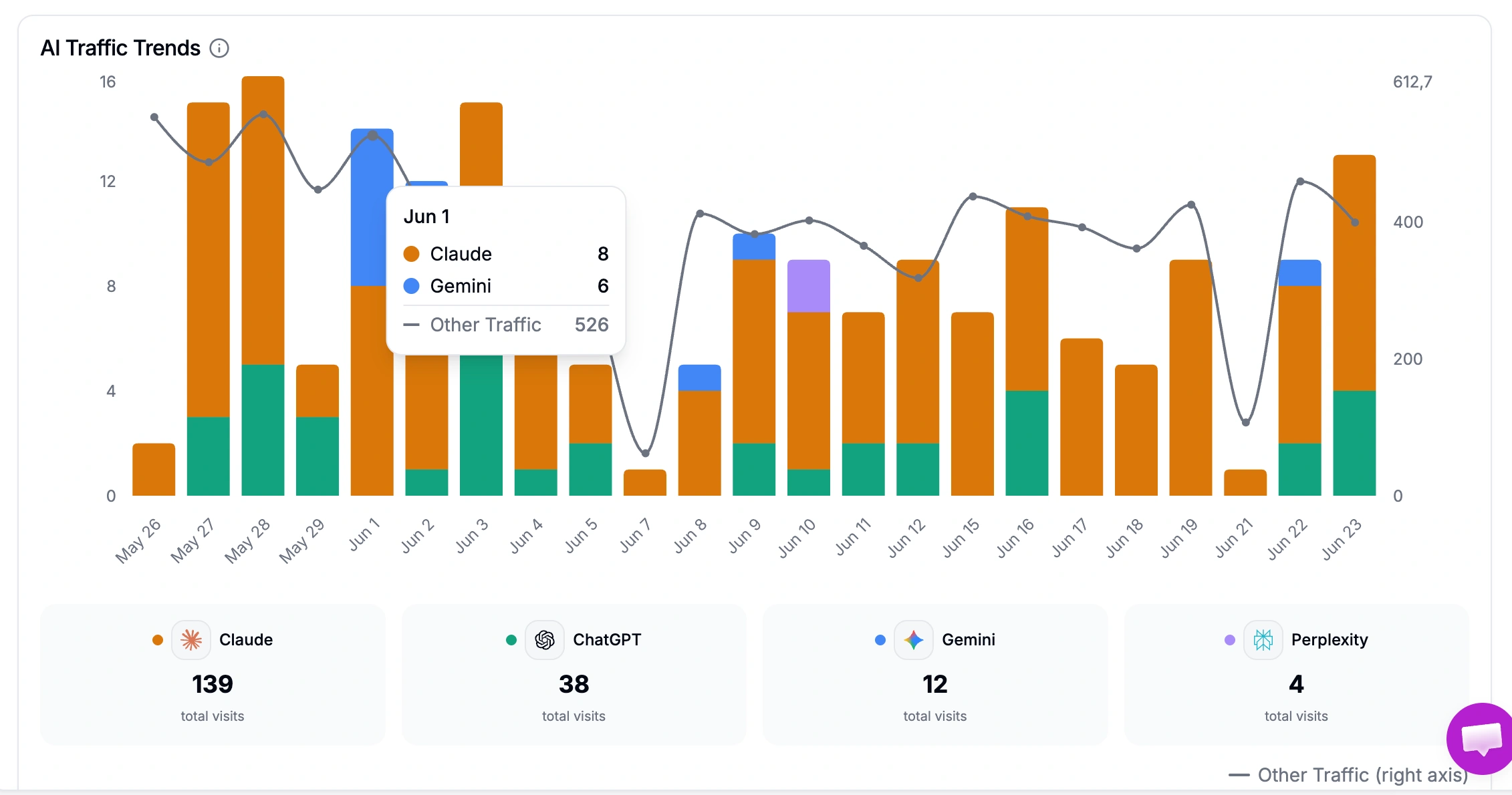Click the blue Gemini dot in the tooltip
This screenshot has height=795, width=1512.
coord(412,286)
